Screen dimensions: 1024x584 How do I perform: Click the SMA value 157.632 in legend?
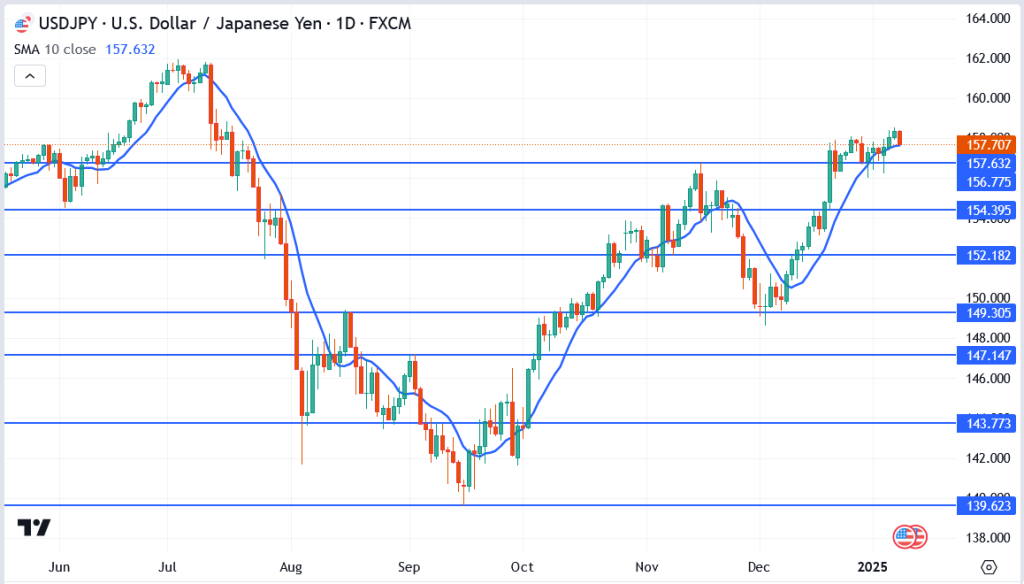(130, 49)
